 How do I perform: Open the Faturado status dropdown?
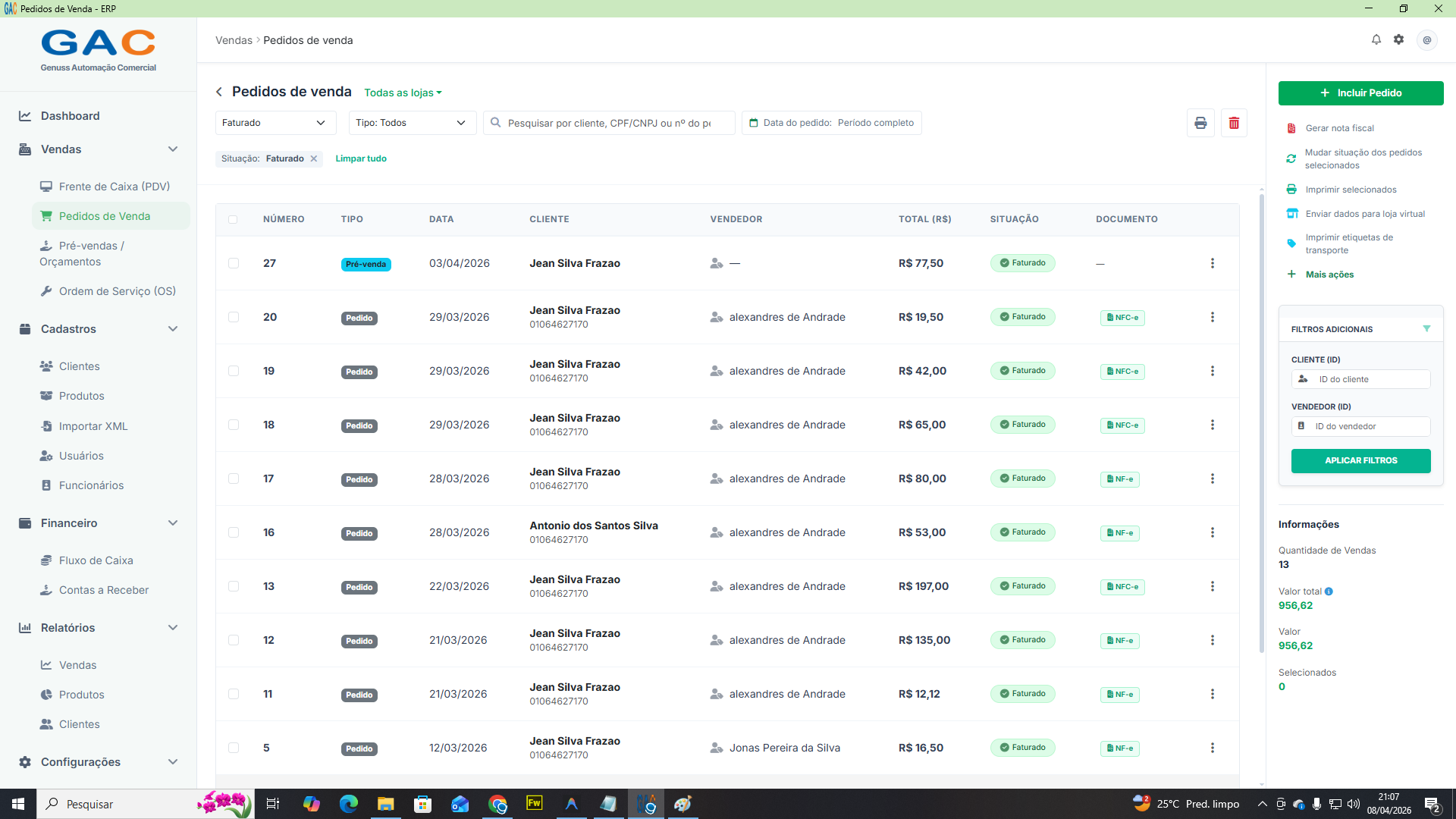276,123
